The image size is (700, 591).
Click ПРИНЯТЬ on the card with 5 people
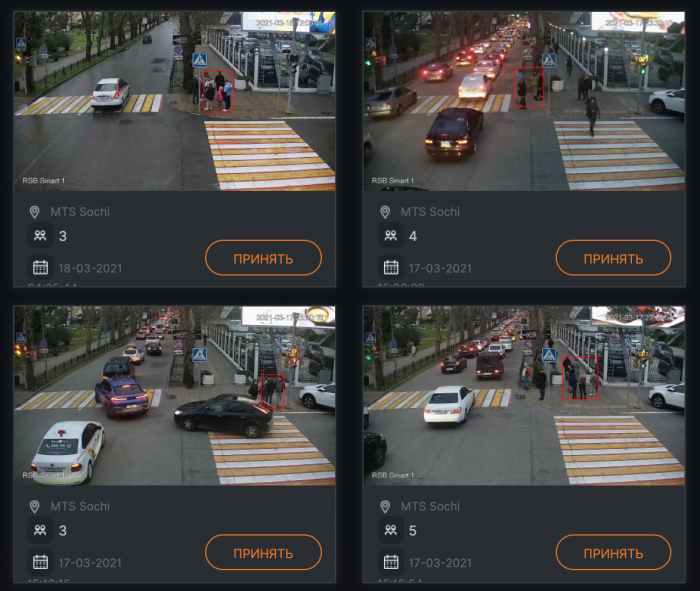pos(613,553)
